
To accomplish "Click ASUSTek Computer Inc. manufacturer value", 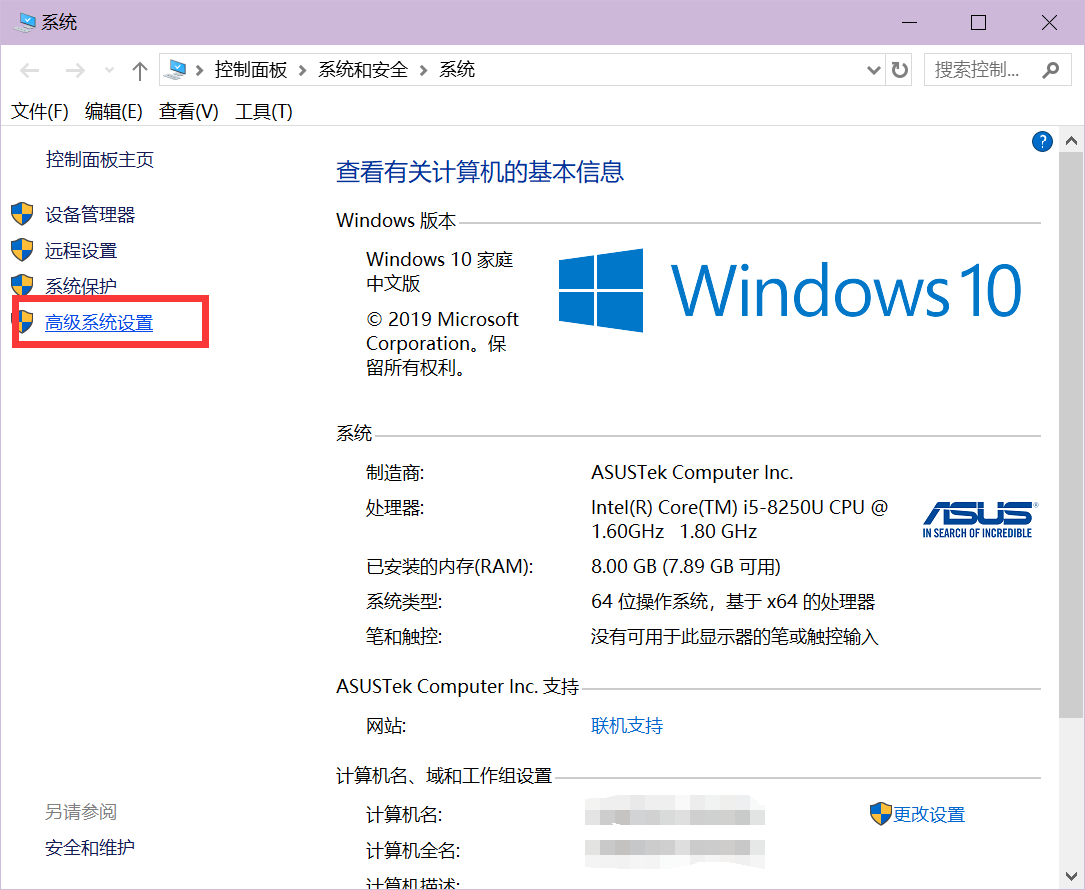I will (x=692, y=473).
